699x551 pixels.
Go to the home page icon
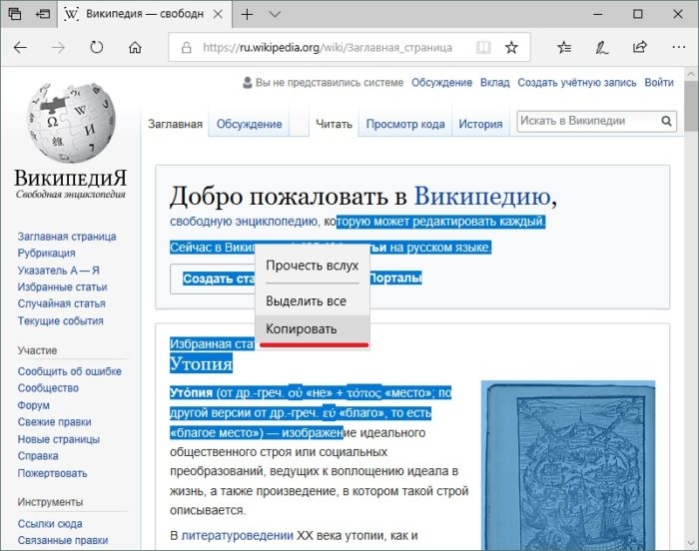click(135, 47)
